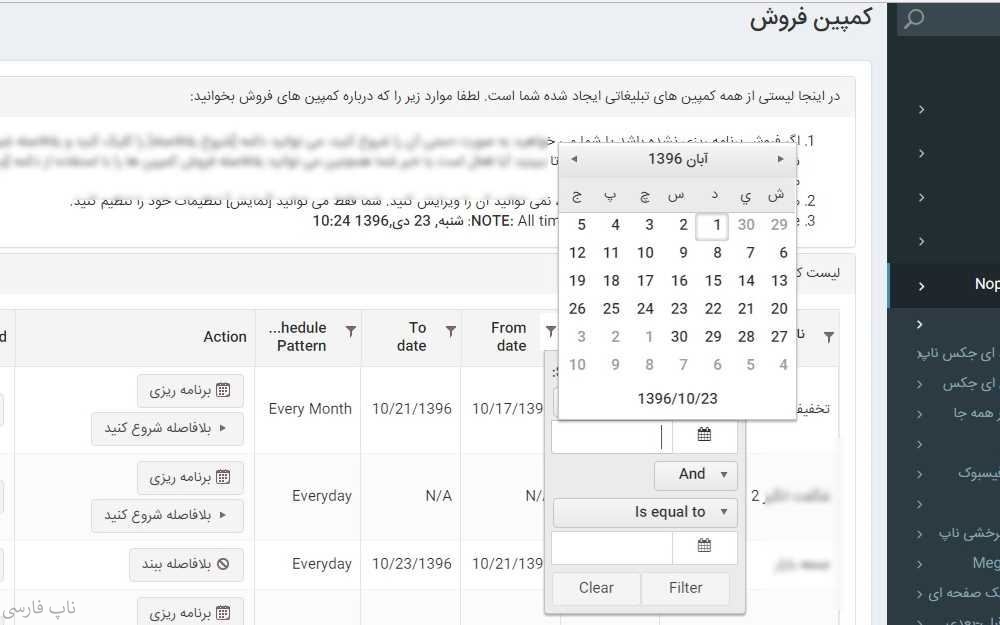Go to next month with the calendar's right arrow
This screenshot has width=1000, height=625.
click(x=781, y=159)
